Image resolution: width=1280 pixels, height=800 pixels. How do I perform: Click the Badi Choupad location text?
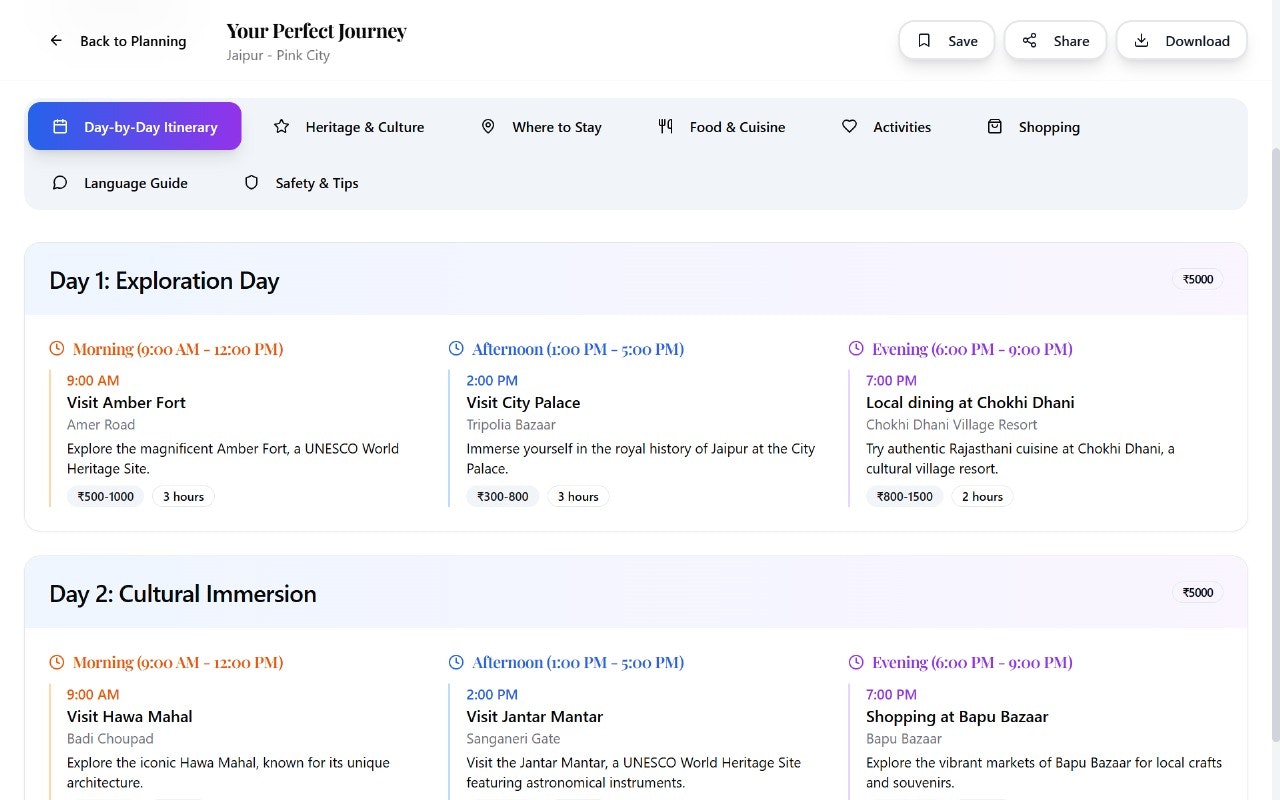tap(110, 738)
